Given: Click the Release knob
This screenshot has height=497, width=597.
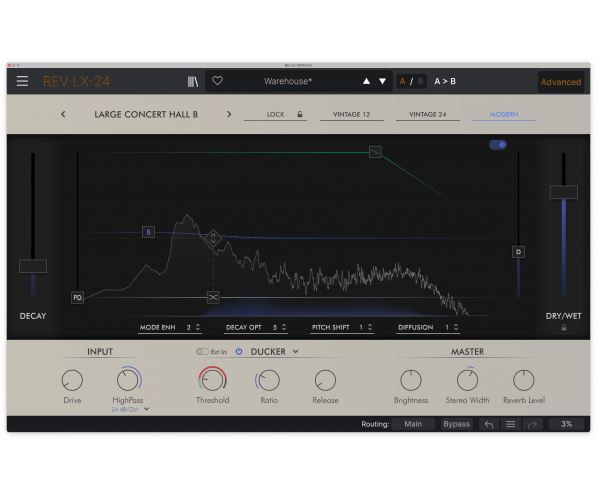Looking at the screenshot, I should coord(325,380).
